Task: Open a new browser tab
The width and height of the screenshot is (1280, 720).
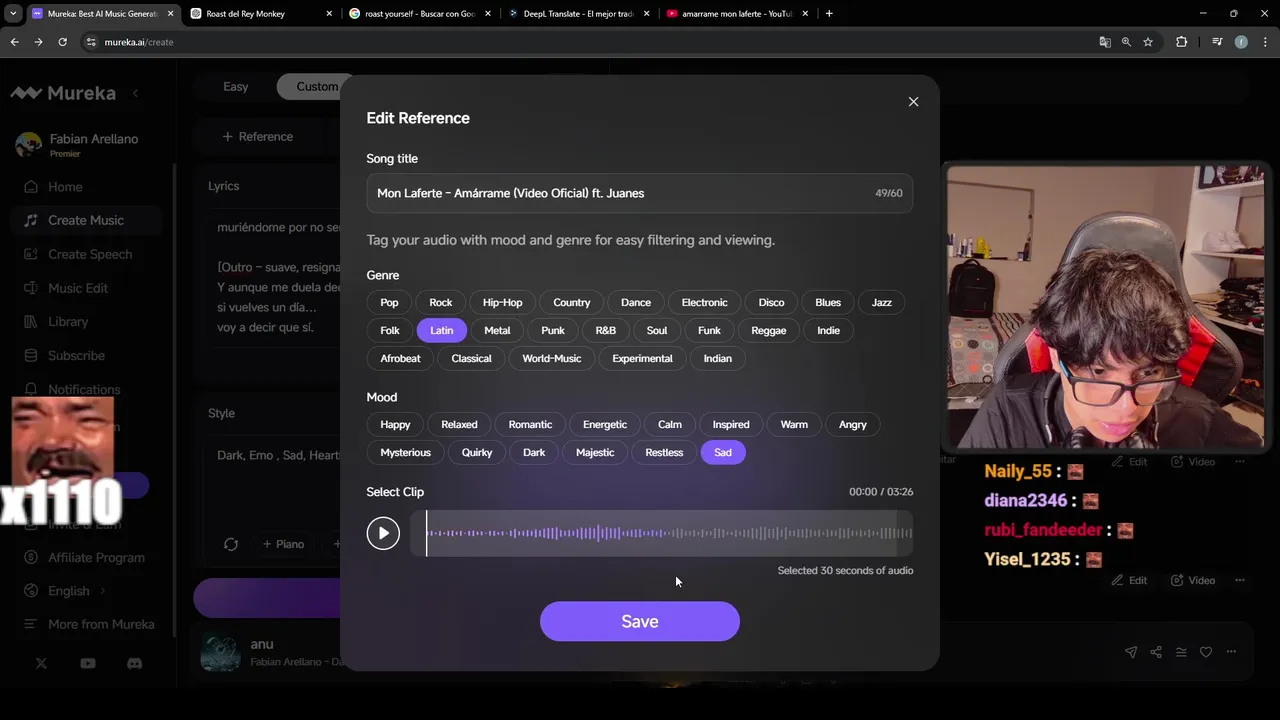Action: pyautogui.click(x=829, y=14)
